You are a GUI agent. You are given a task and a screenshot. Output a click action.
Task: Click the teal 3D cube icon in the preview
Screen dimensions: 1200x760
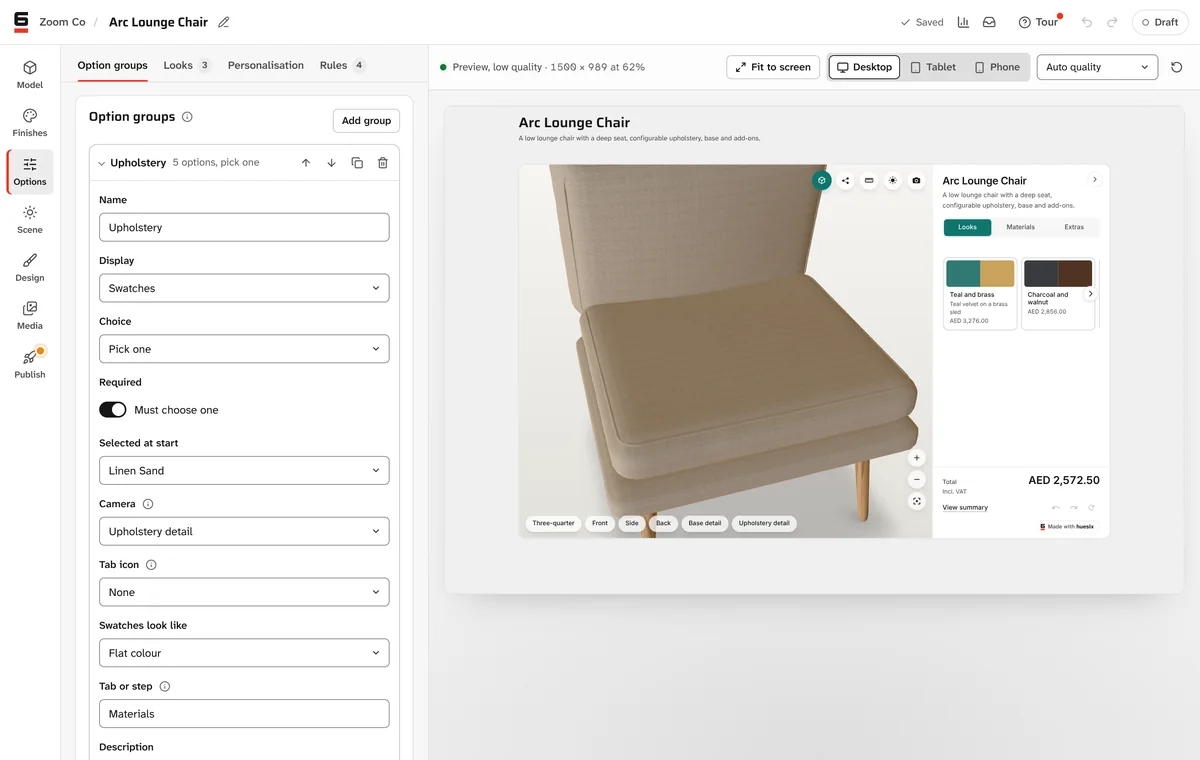click(821, 181)
